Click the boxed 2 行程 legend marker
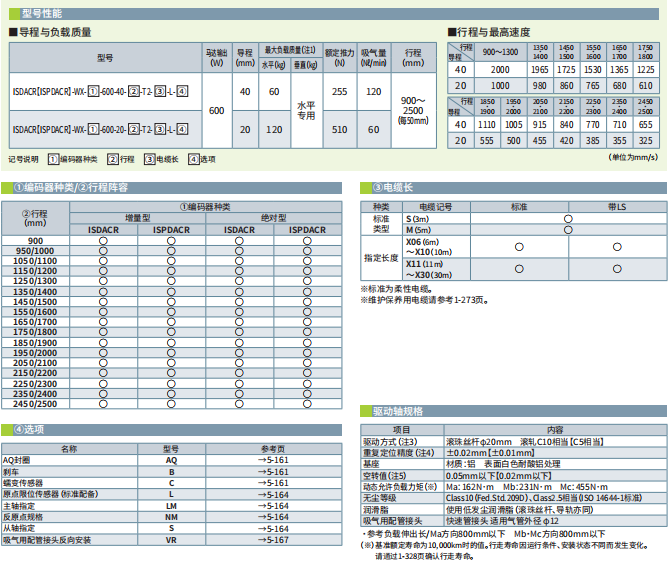 pyautogui.click(x=112, y=159)
